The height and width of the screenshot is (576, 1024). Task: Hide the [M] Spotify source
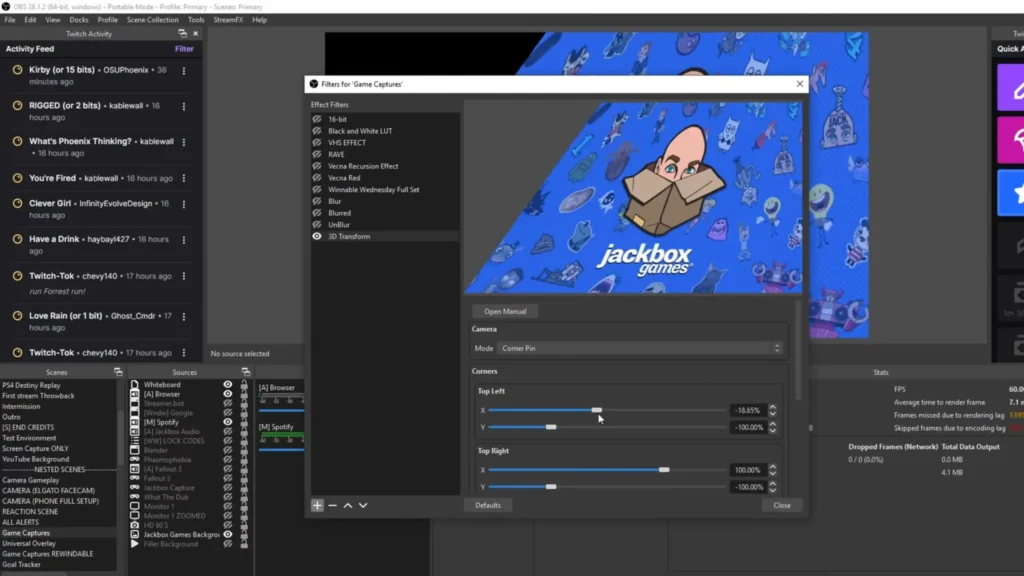pyautogui.click(x=227, y=422)
